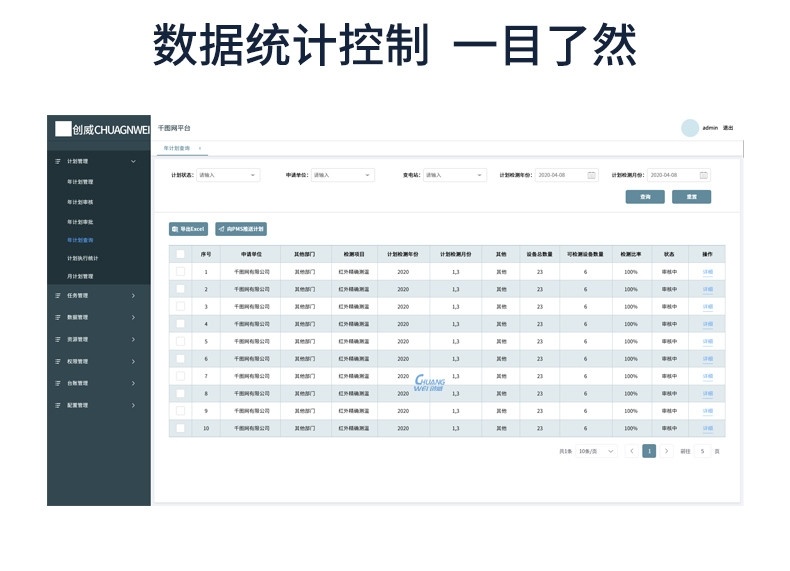Expand the 数据管理 menu chevron
Viewport: 790px width, 571px height.
134,318
